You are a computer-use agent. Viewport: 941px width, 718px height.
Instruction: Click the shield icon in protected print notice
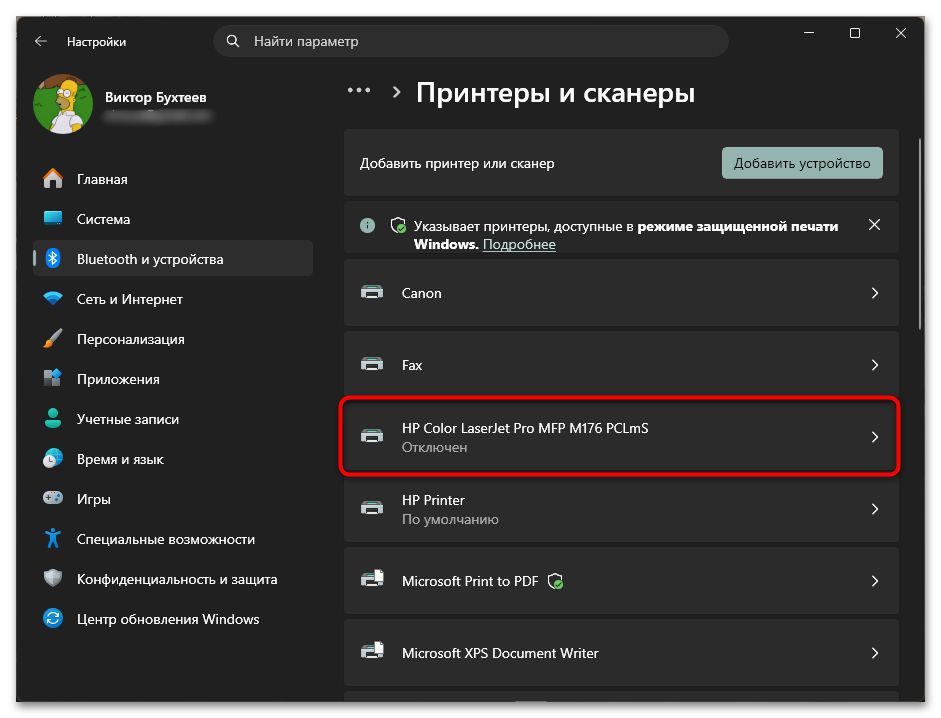(x=398, y=226)
